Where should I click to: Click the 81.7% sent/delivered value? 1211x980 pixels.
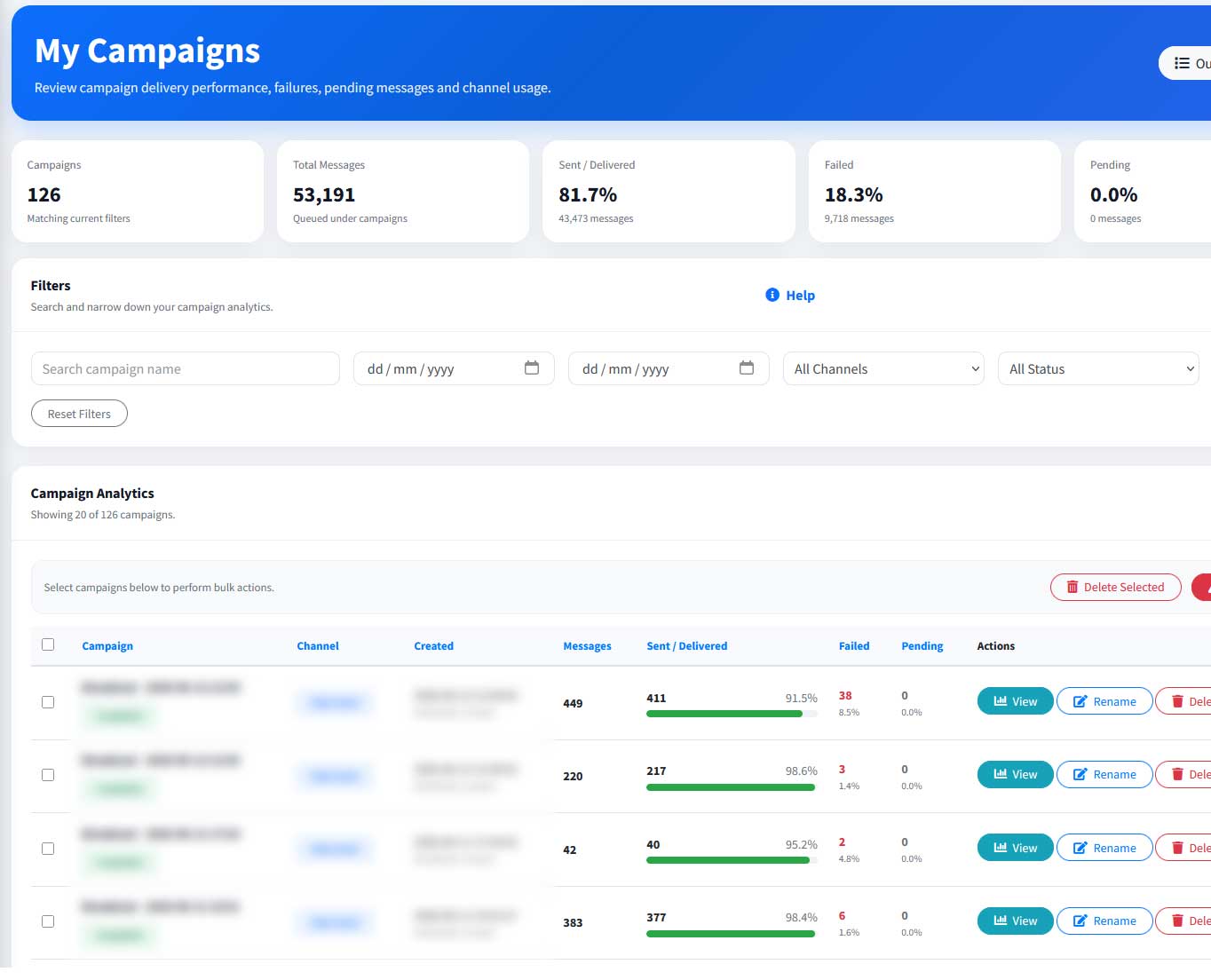pyautogui.click(x=588, y=194)
